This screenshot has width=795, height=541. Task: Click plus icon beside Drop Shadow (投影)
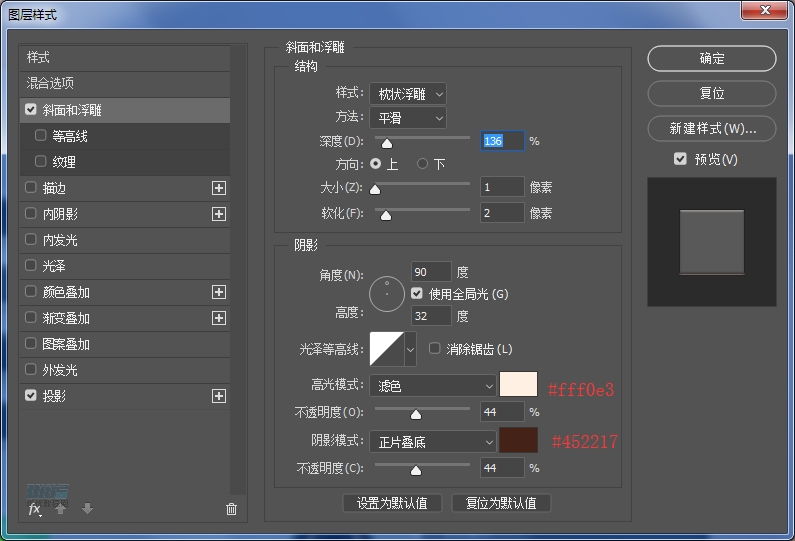[x=219, y=396]
